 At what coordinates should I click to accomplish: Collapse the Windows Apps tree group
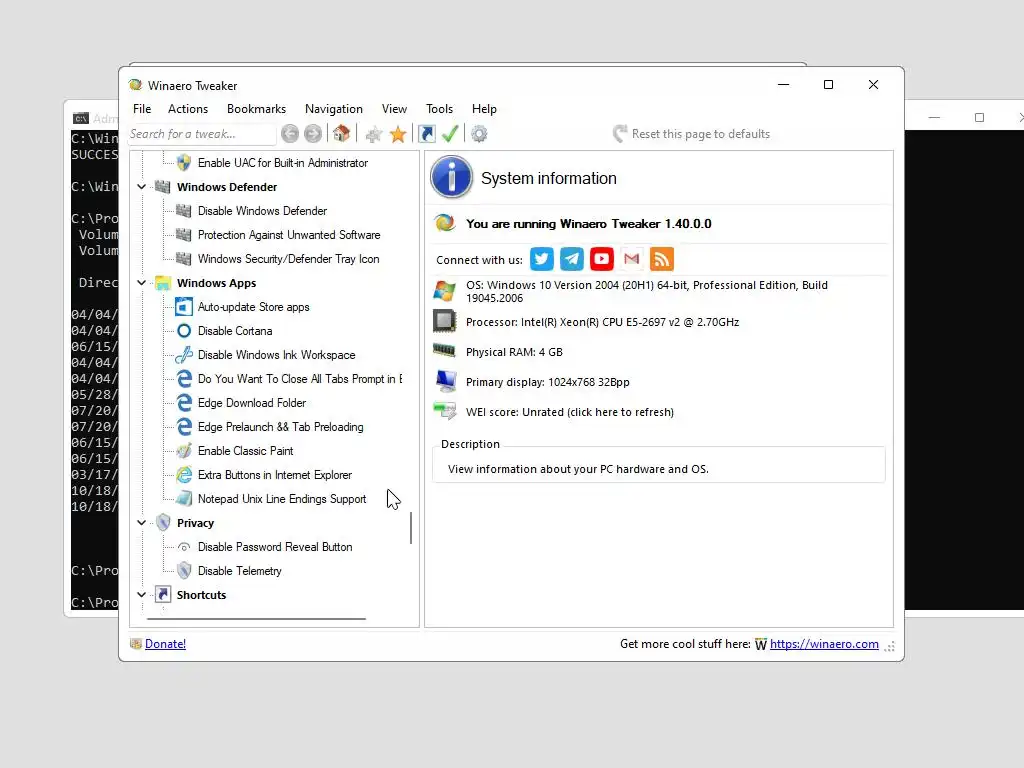[141, 283]
